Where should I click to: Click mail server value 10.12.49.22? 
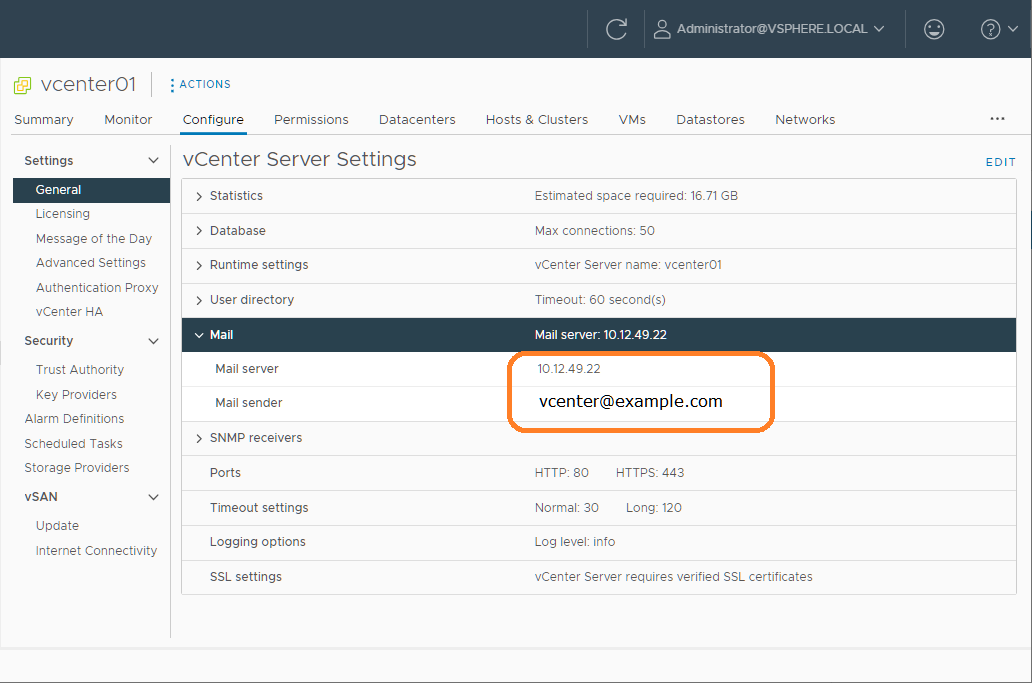click(569, 369)
